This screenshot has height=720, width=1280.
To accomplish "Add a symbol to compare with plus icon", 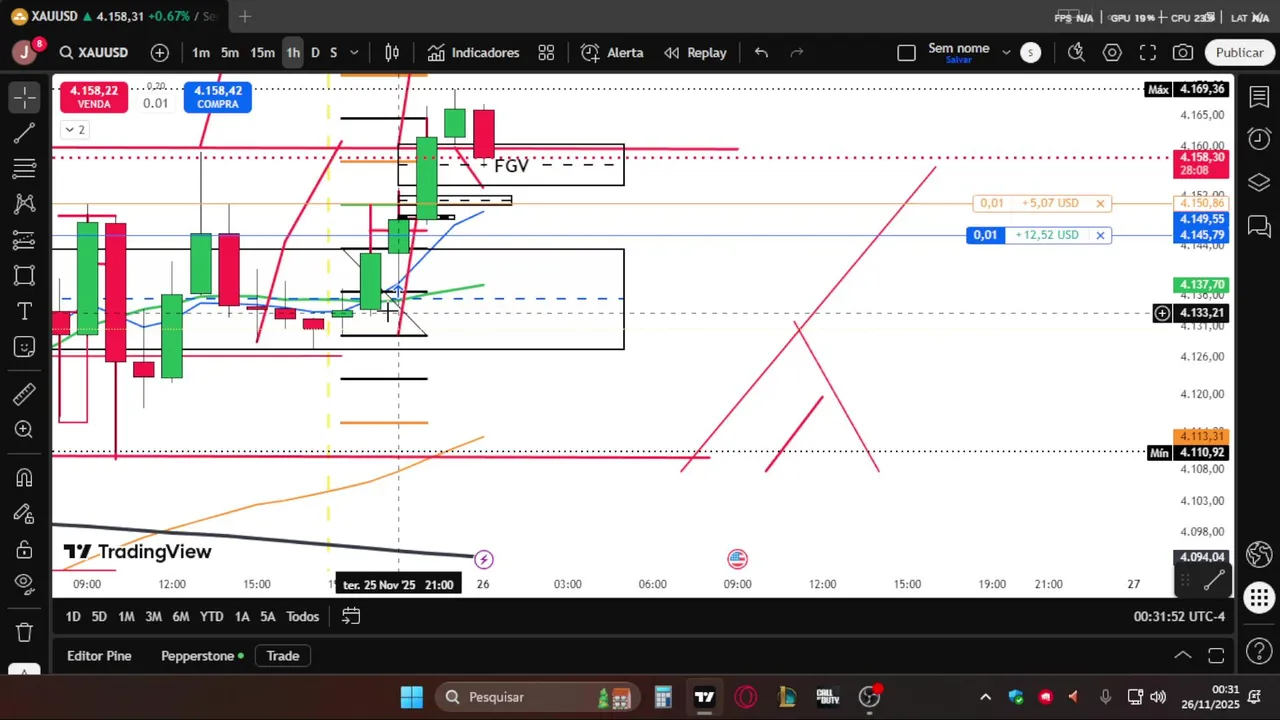I will click(160, 53).
